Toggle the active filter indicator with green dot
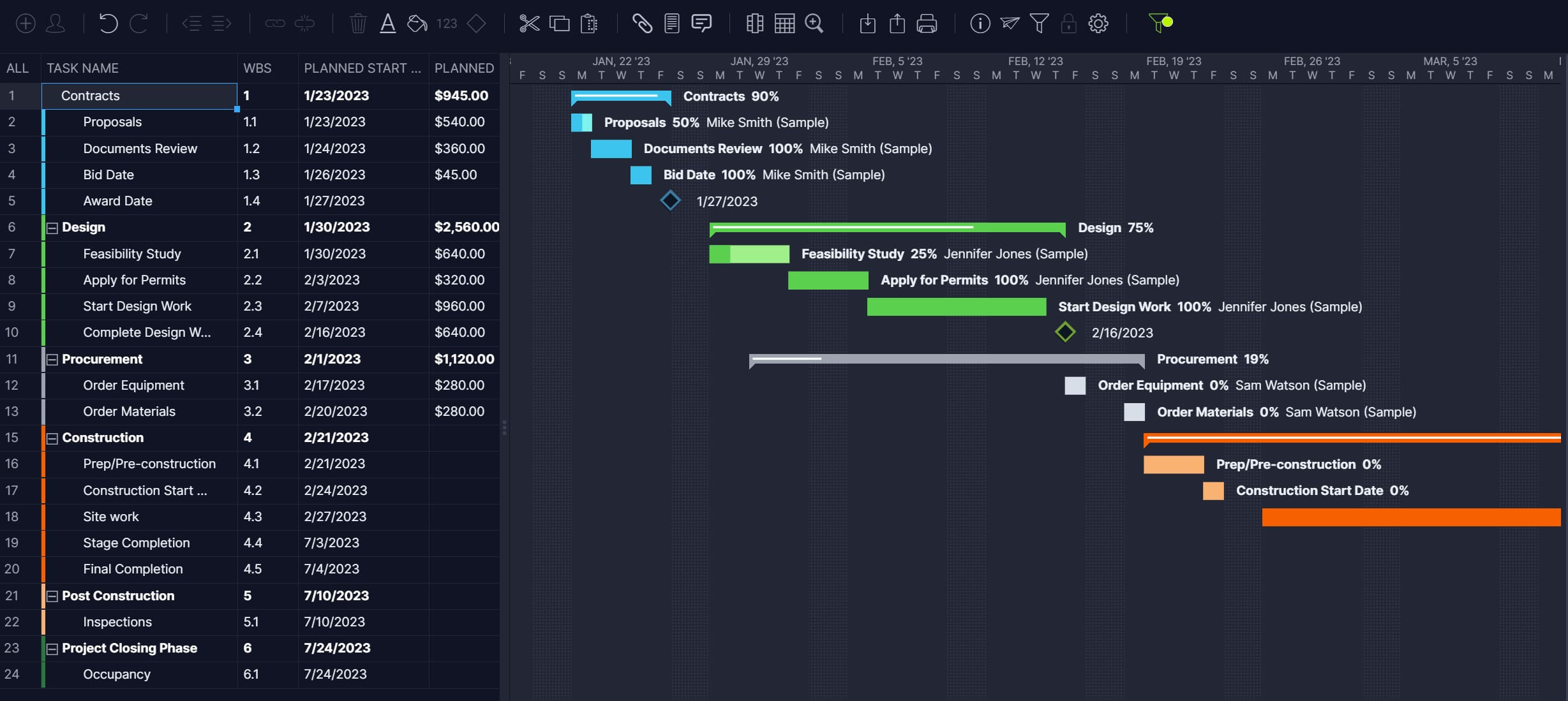This screenshot has height=701, width=1568. click(1160, 24)
